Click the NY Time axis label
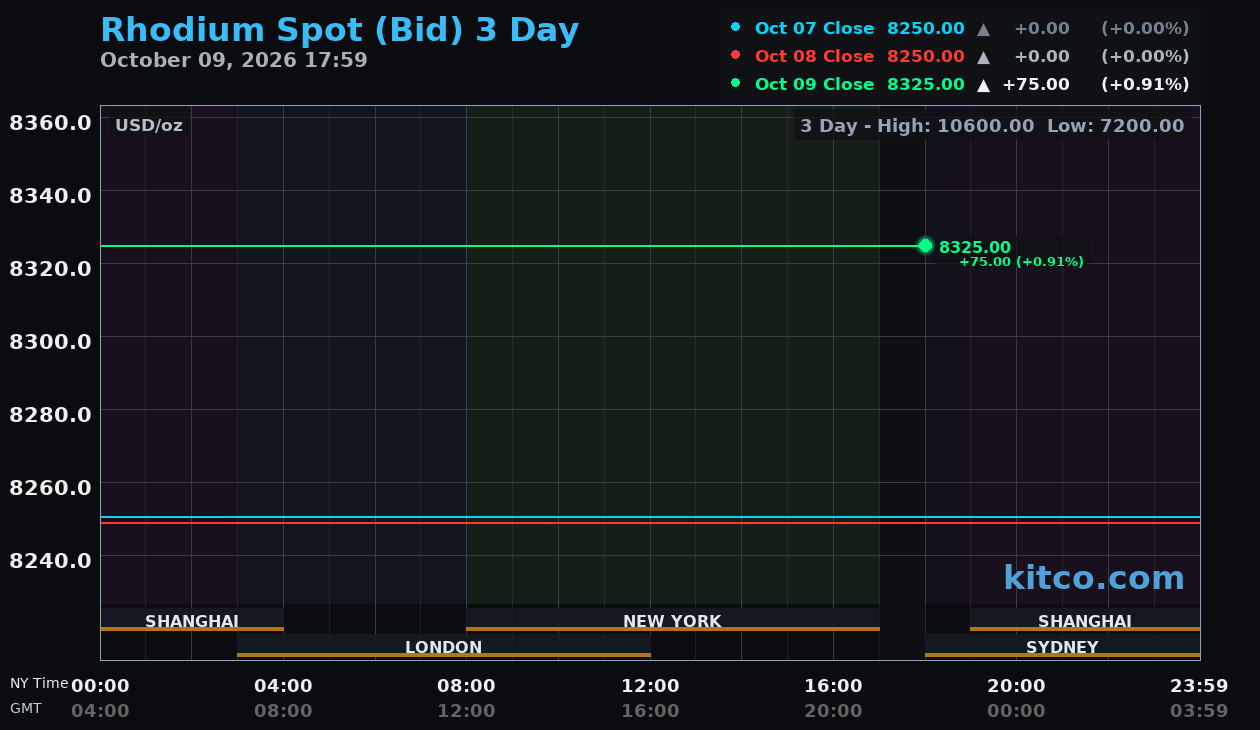 pos(39,684)
